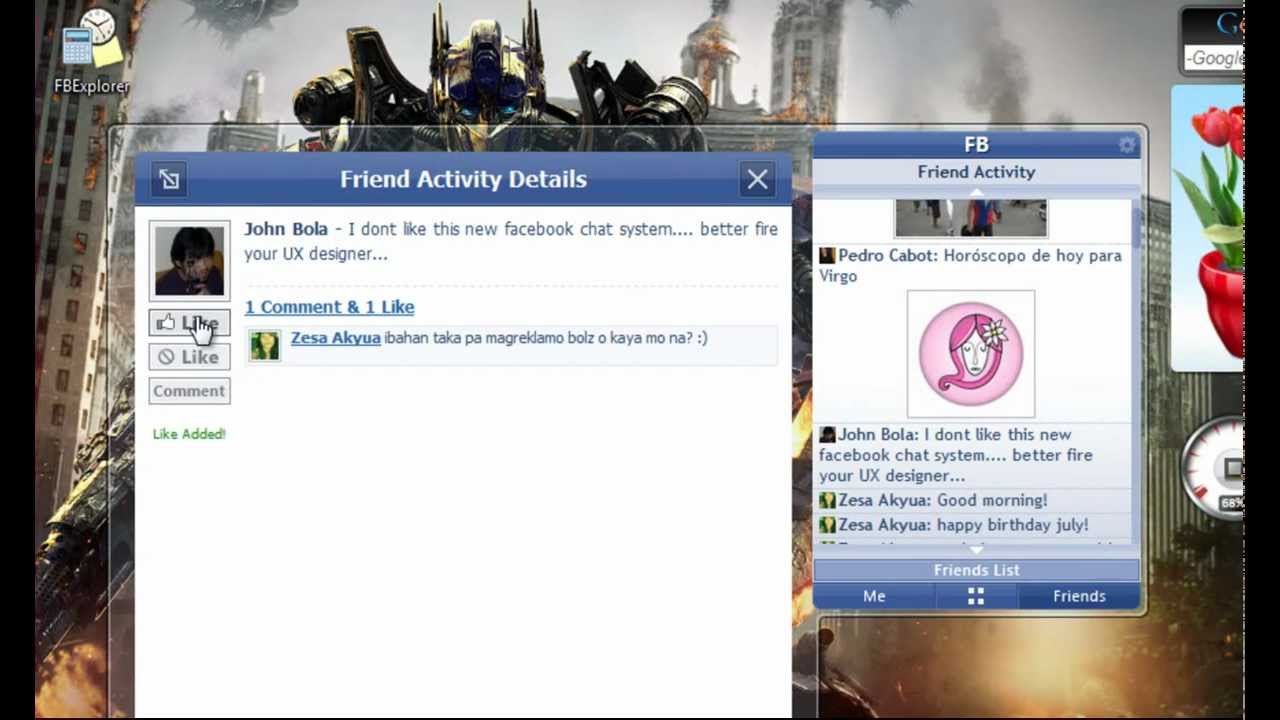Image resolution: width=1280 pixels, height=720 pixels.
Task: Click the pop-out icon in Friend Activity Details
Action: pyautogui.click(x=169, y=179)
